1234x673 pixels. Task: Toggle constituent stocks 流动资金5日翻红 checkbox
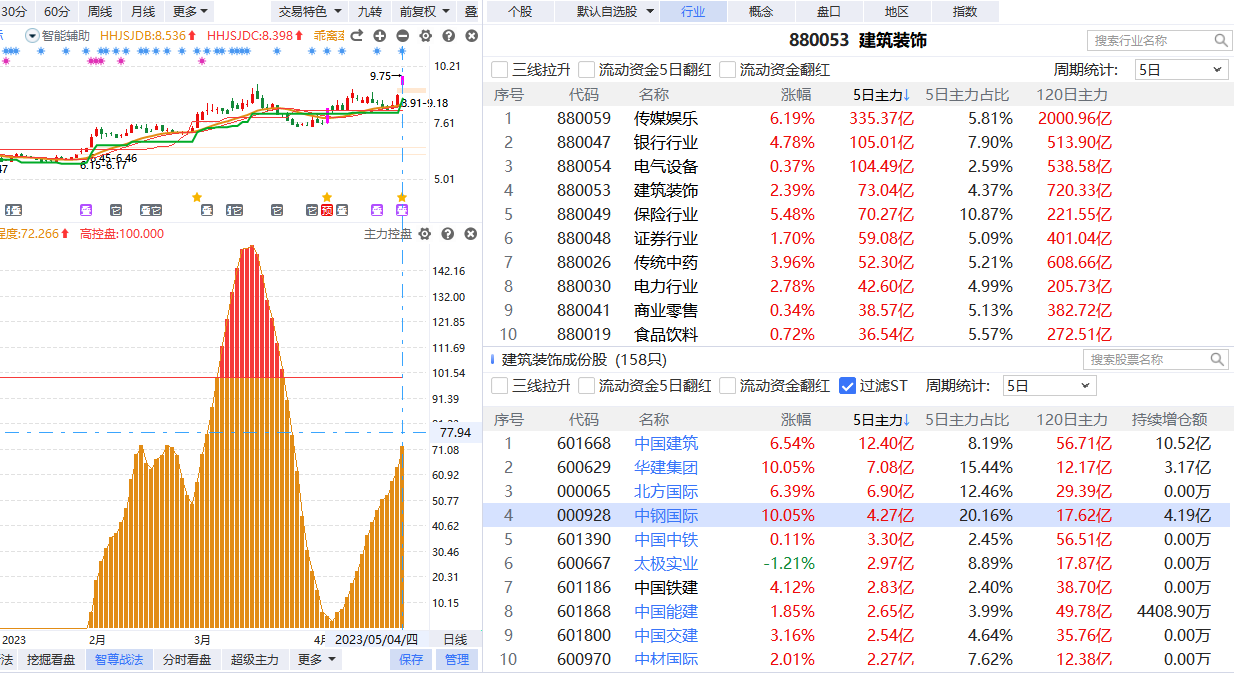pos(586,386)
